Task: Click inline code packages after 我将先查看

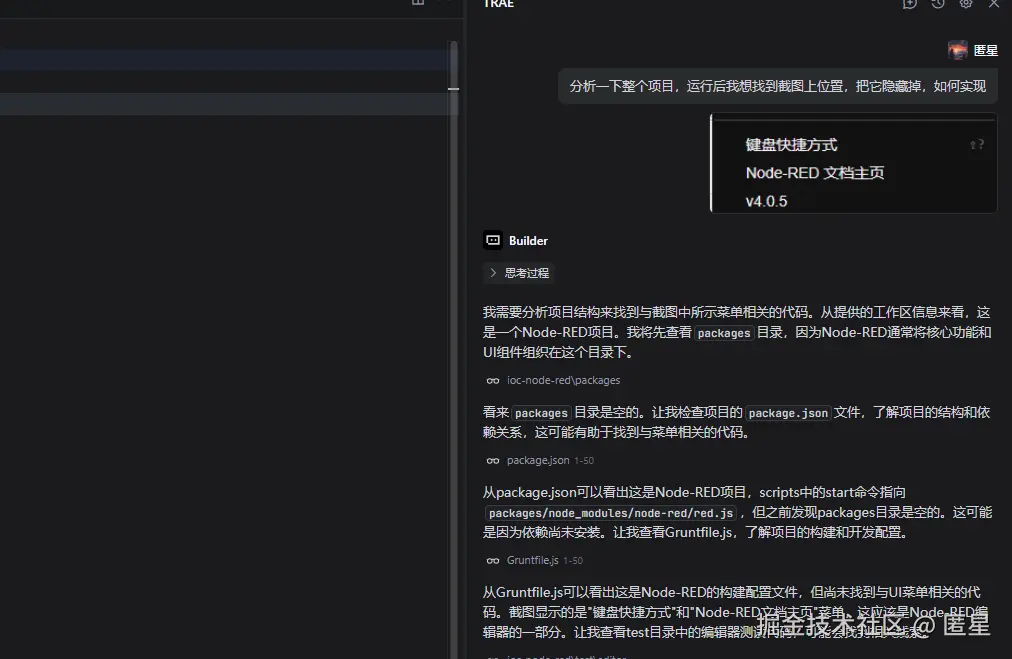Action: click(724, 333)
